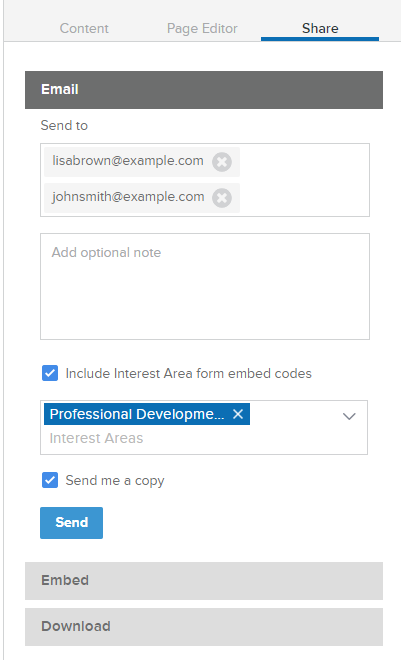Image resolution: width=409 pixels, height=660 pixels.
Task: Click the Interest Areas placeholder text
Action: point(96,438)
